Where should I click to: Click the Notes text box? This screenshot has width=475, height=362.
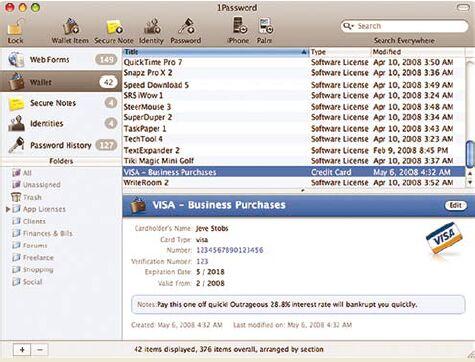tap(298, 304)
